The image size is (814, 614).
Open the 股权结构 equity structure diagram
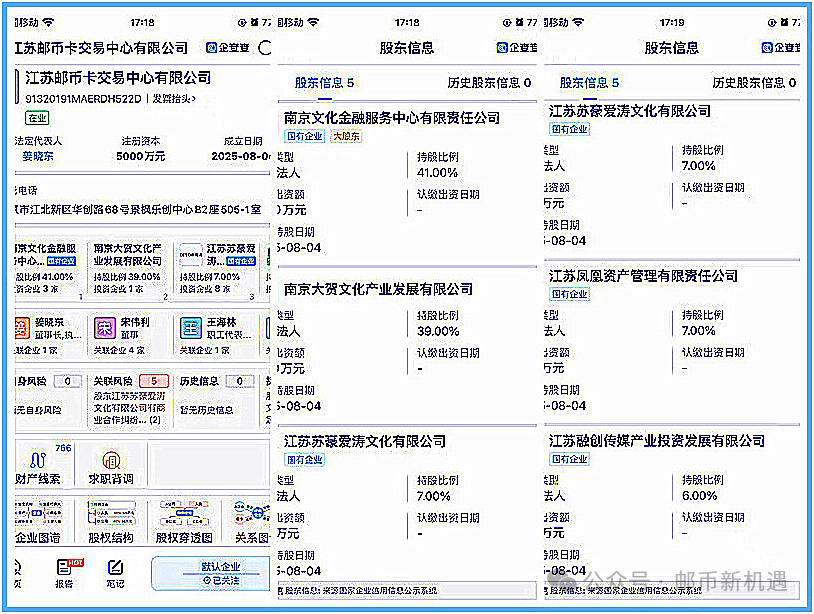[x=111, y=522]
